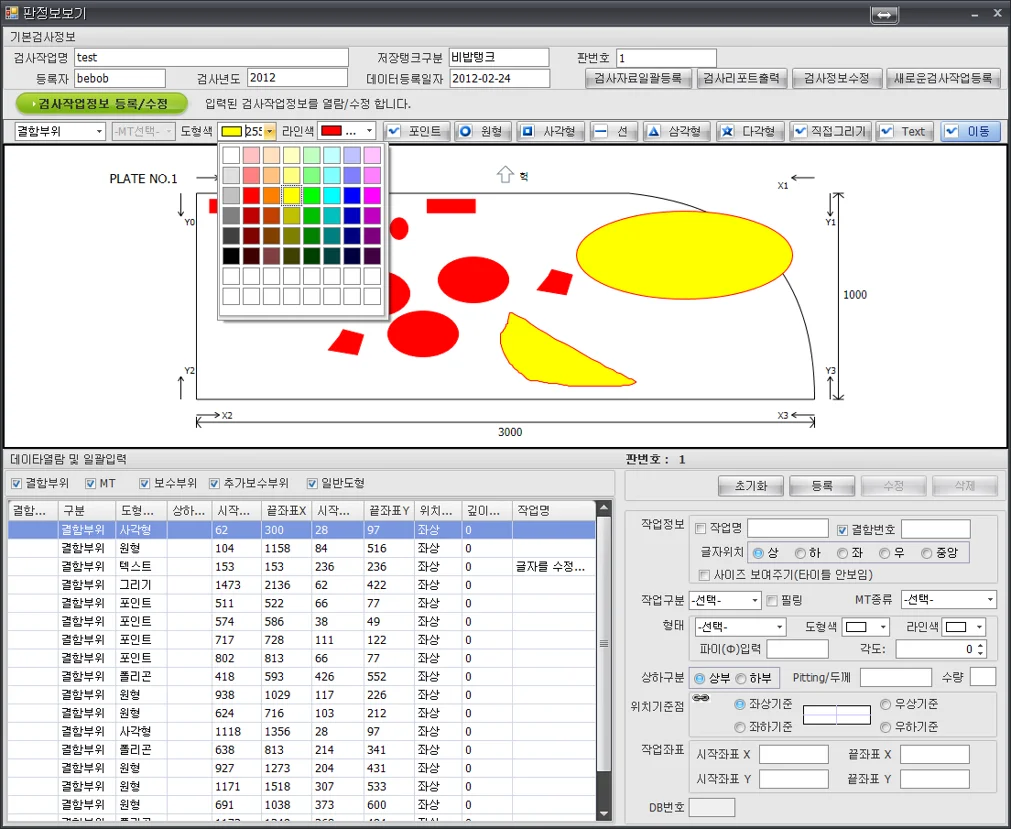This screenshot has width=1011, height=829.
Task: Select the 사각형 (rectangle) drawing tool
Action: tap(551, 131)
